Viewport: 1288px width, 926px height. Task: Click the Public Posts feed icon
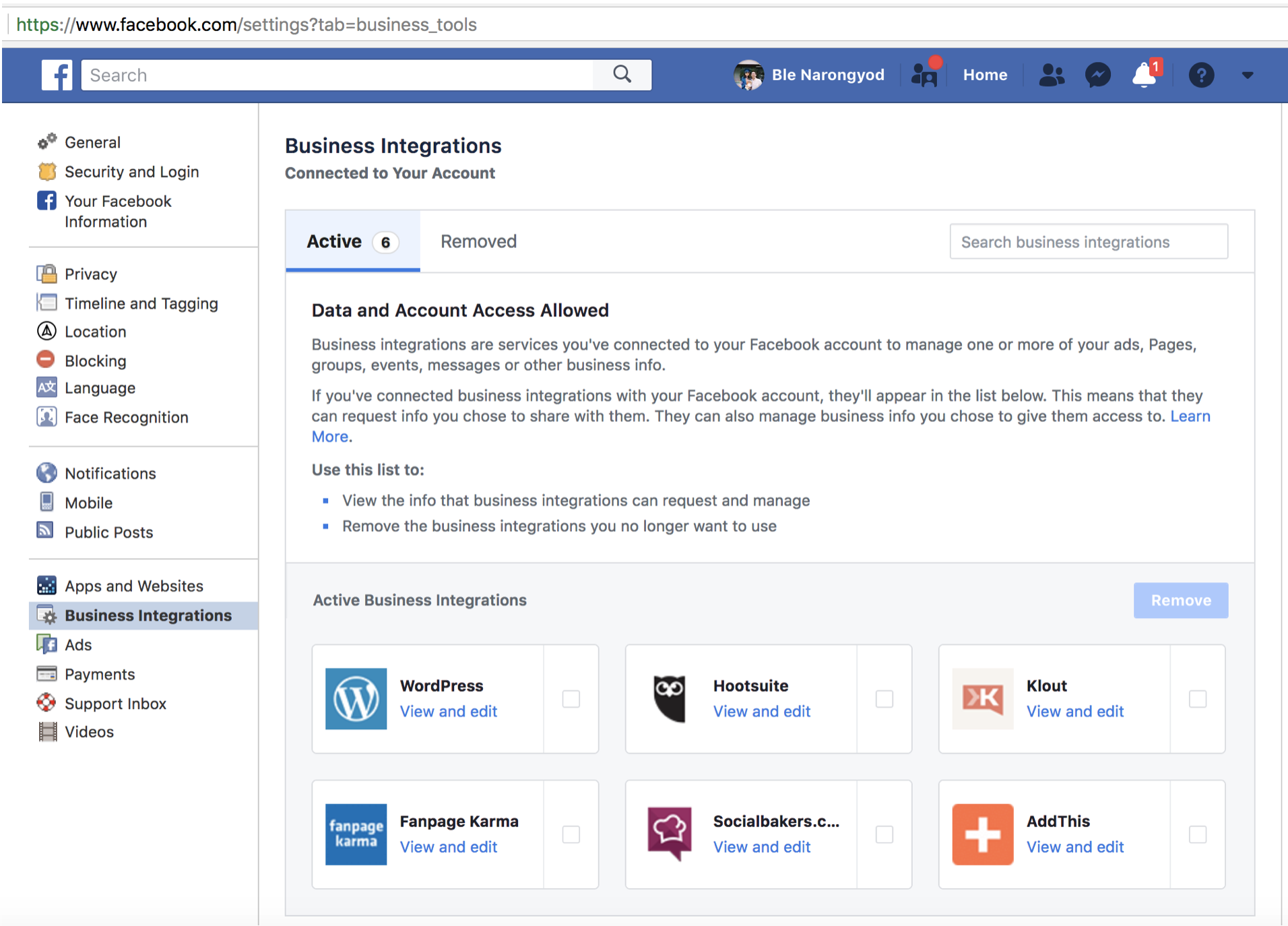tap(45, 530)
